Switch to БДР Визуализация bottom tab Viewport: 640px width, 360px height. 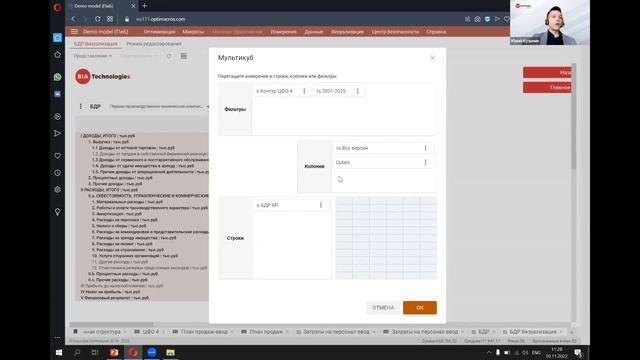pos(533,332)
